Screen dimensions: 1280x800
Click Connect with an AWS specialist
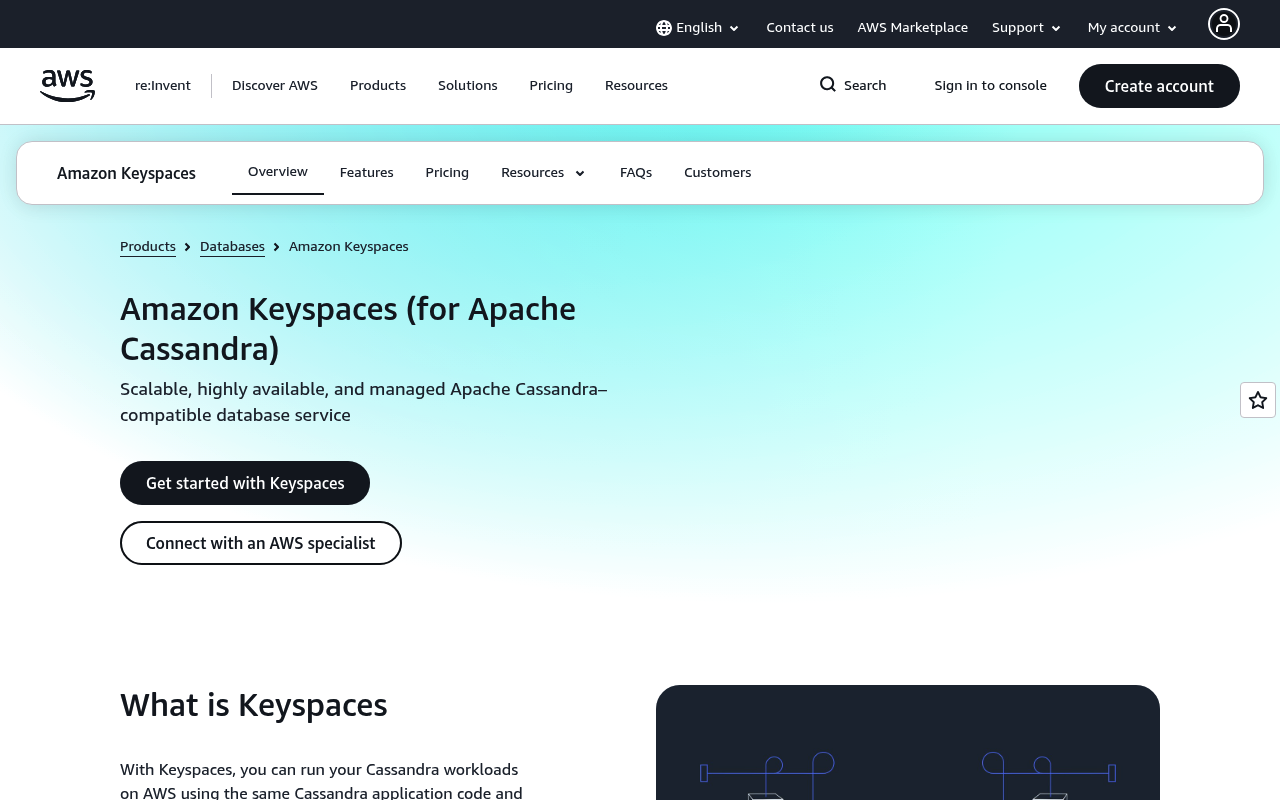point(261,543)
